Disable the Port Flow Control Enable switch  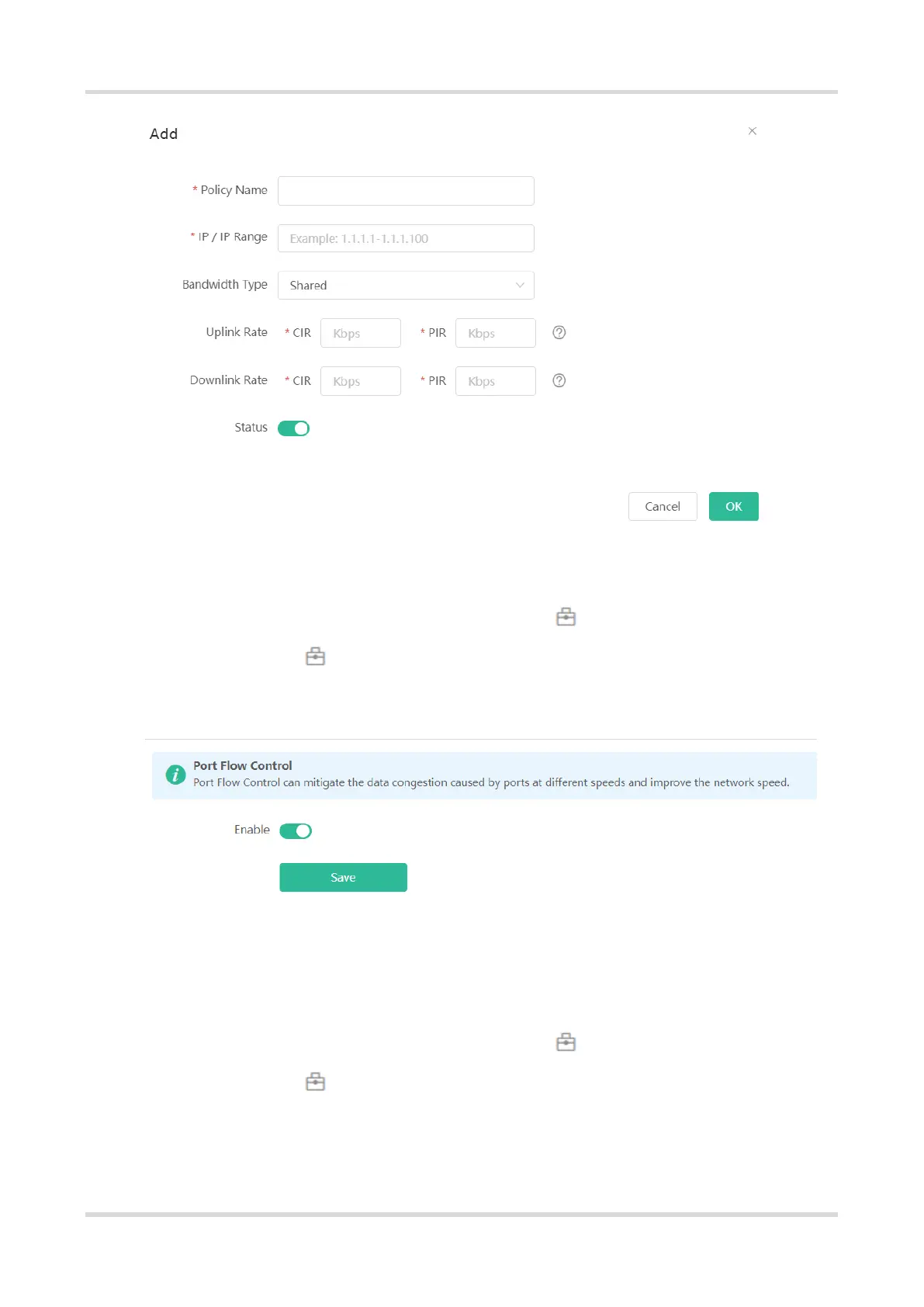[x=296, y=831]
